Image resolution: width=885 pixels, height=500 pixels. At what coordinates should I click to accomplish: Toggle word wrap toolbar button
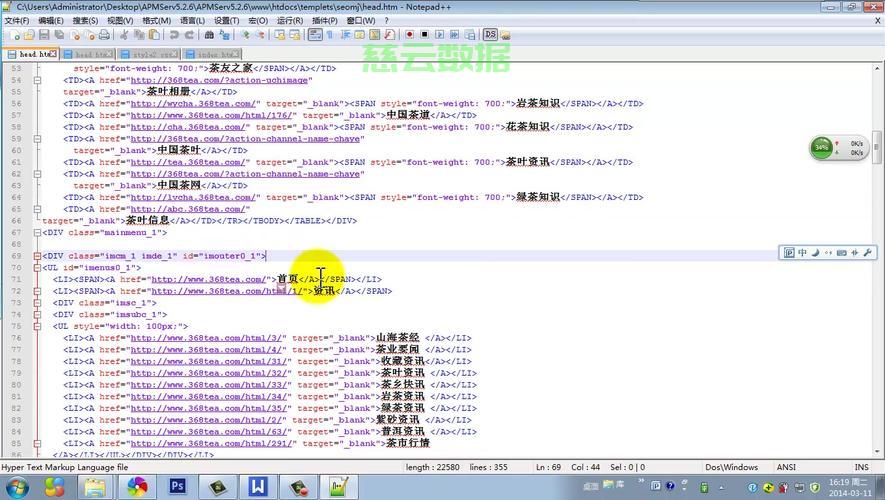click(315, 35)
